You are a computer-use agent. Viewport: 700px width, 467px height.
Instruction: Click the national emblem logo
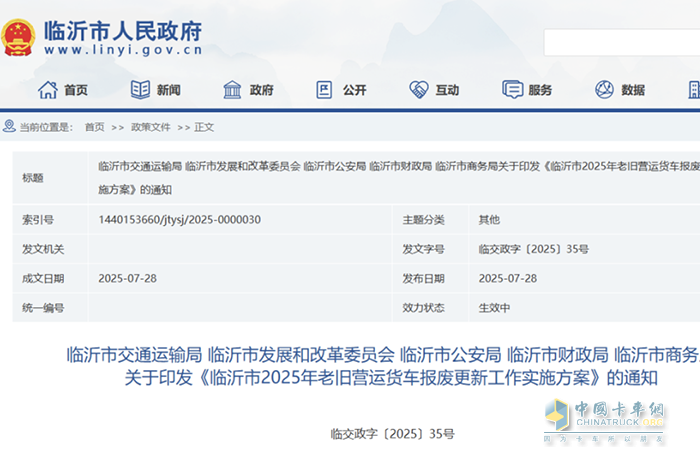pyautogui.click(x=18, y=38)
